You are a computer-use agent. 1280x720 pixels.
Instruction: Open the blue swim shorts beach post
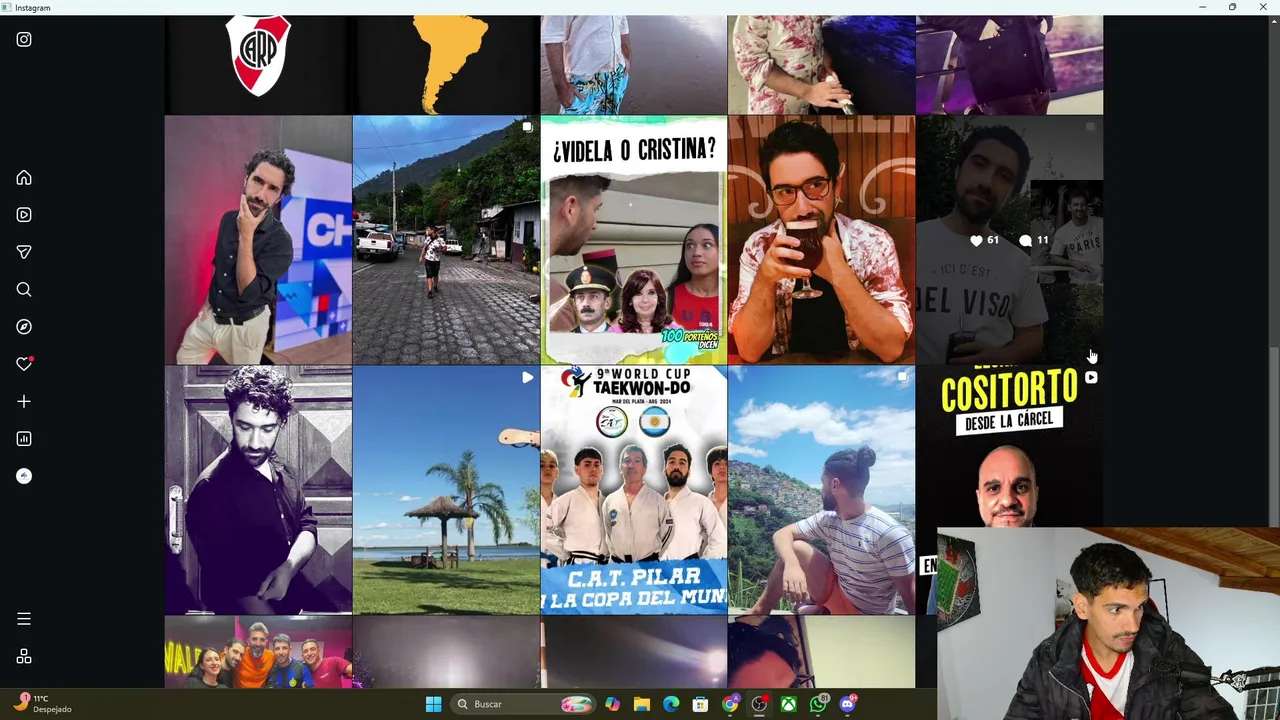[634, 65]
